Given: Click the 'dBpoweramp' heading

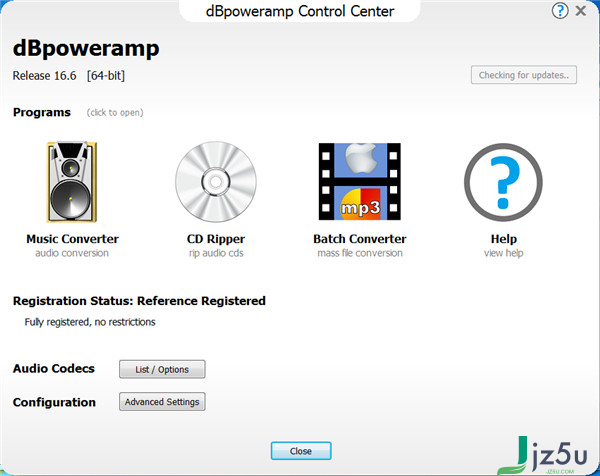Looking at the screenshot, I should (x=86, y=49).
